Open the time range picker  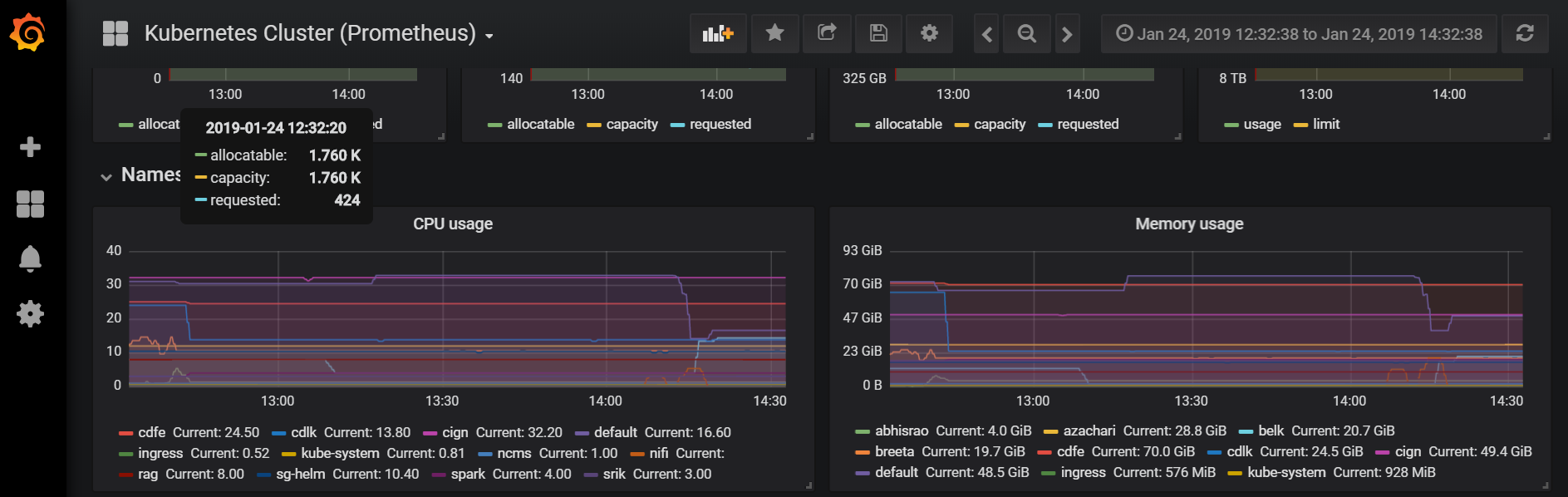click(1299, 33)
